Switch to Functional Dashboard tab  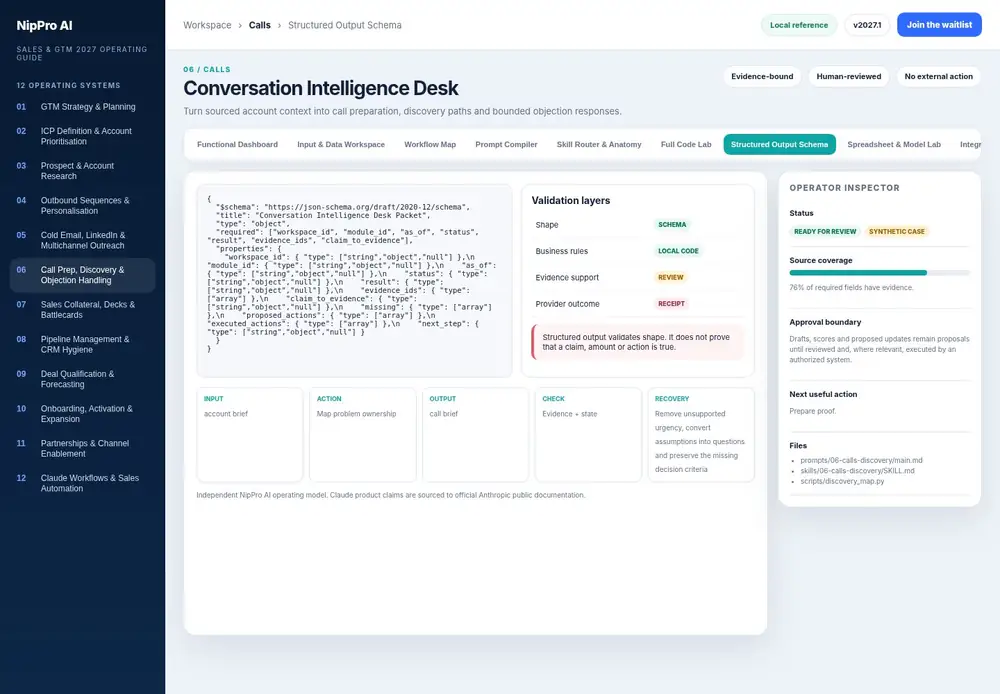(x=237, y=144)
